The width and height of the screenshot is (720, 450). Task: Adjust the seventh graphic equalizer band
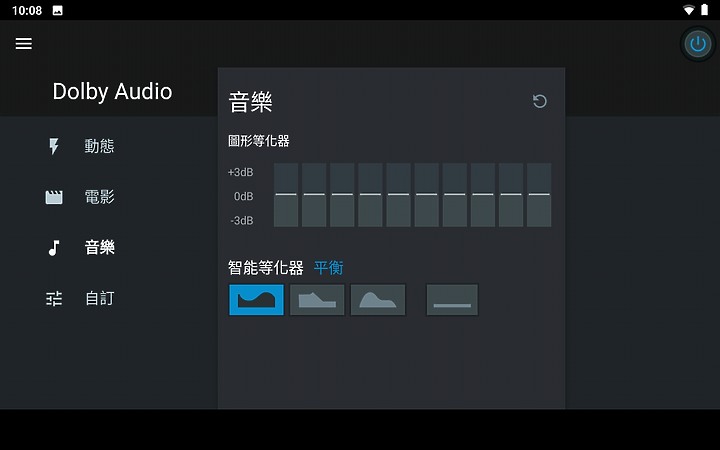tap(455, 195)
